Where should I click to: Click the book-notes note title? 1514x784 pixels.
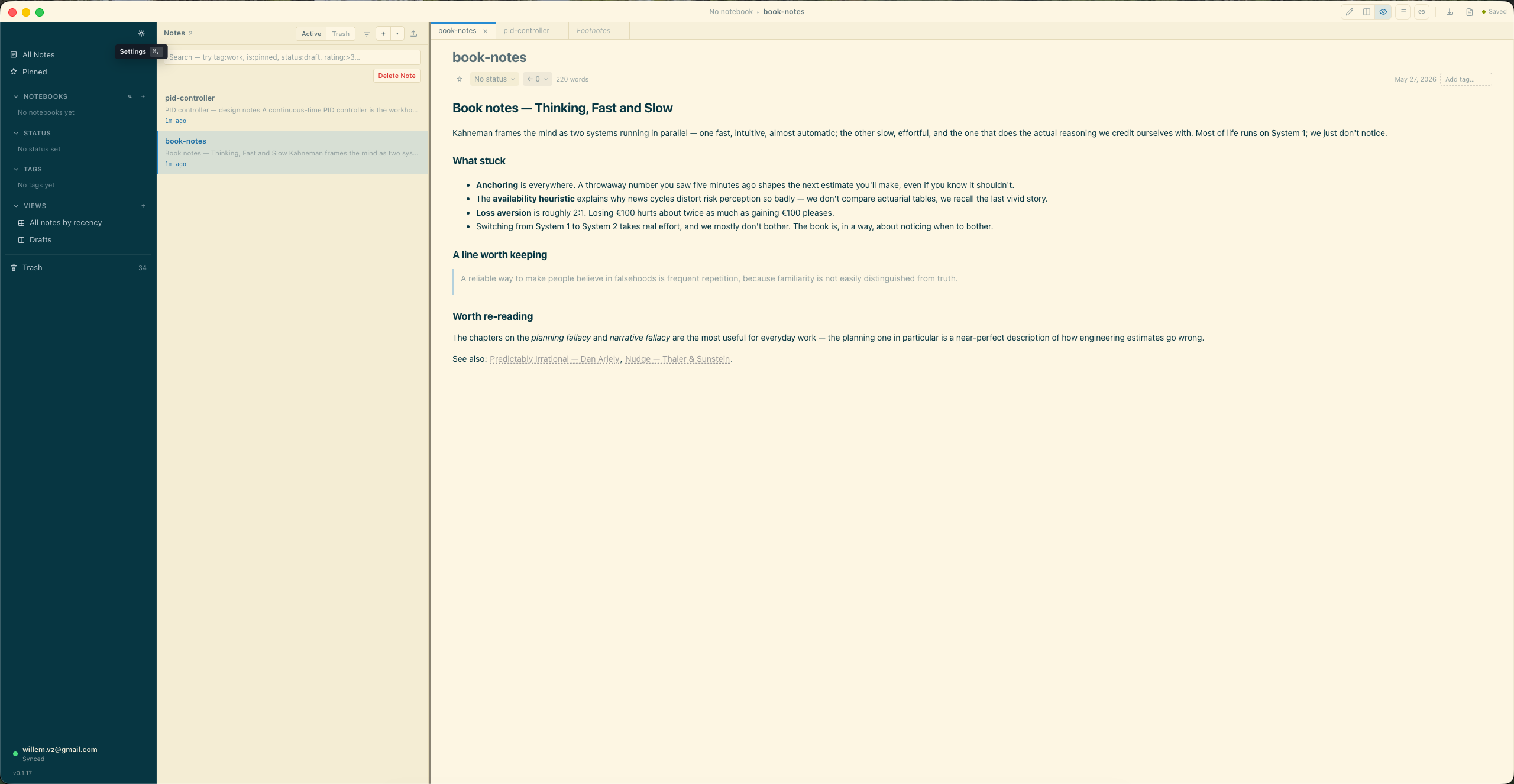coord(489,57)
